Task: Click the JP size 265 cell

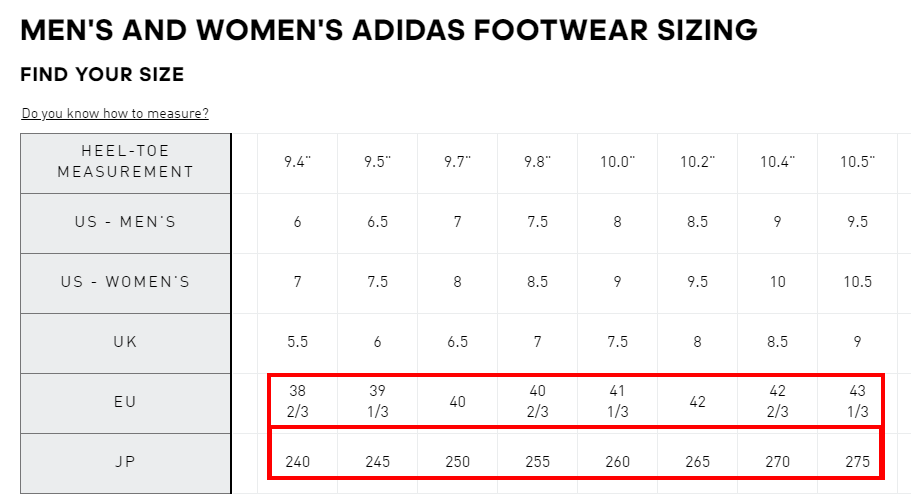Action: click(x=698, y=462)
